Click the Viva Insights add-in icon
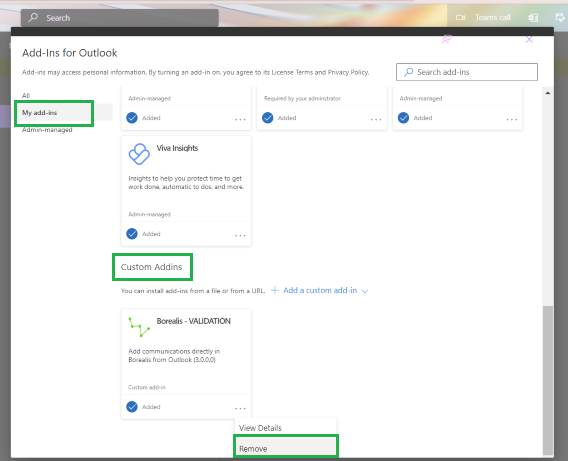This screenshot has height=461, width=568. coord(139,154)
